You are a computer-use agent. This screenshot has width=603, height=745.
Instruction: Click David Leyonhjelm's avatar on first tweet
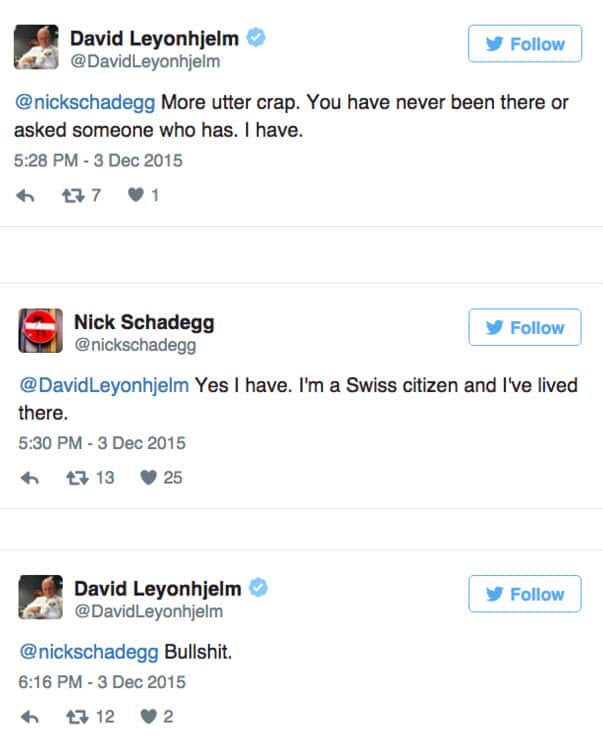40,46
